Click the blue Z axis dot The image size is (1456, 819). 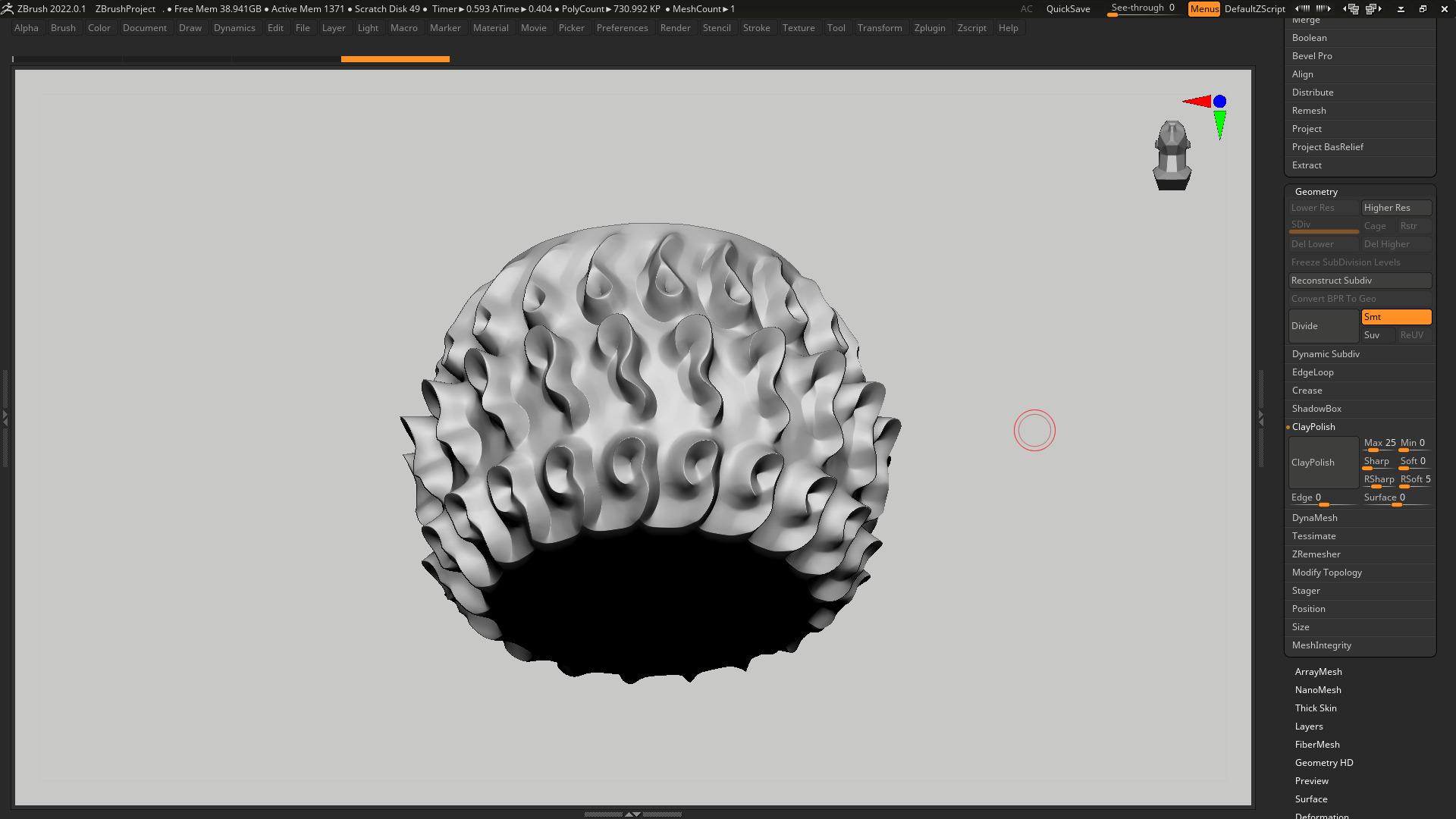tap(1219, 101)
